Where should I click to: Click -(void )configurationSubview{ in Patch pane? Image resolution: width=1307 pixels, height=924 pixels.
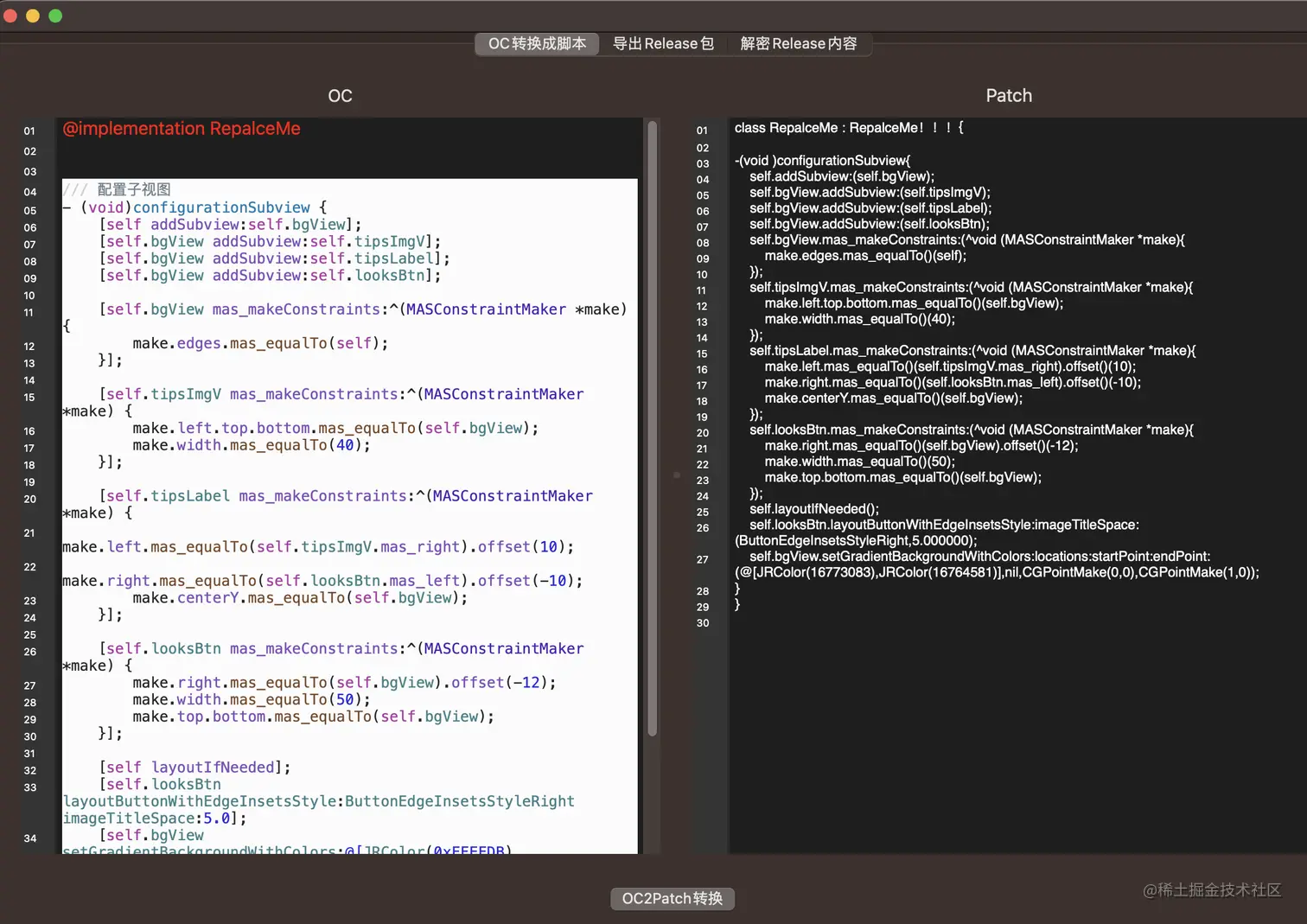822,161
